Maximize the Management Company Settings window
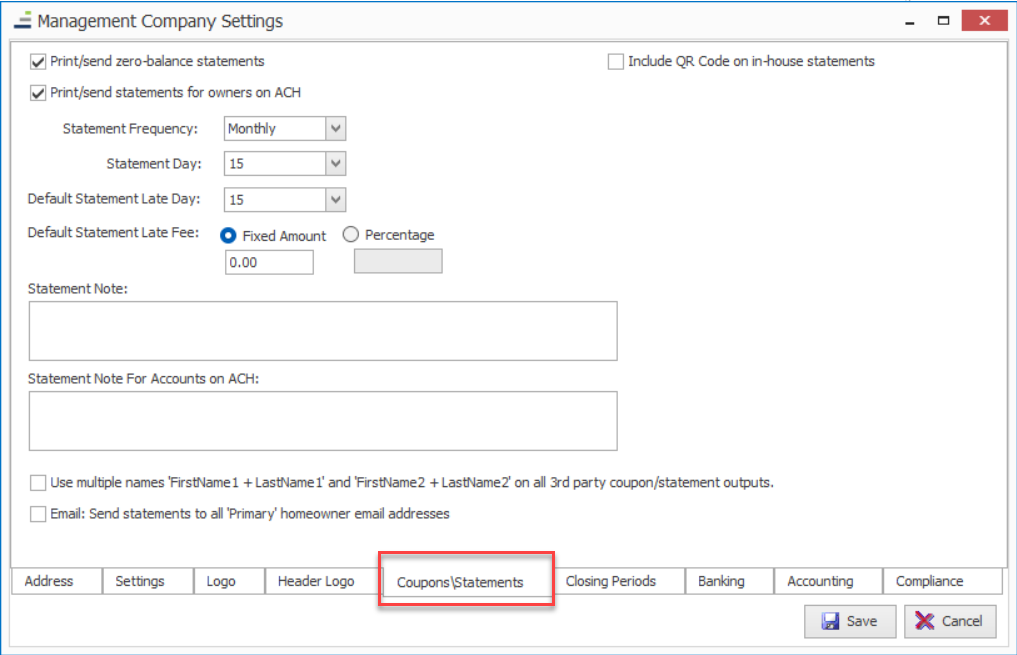Screen dimensions: 1017x655 pos(942,20)
